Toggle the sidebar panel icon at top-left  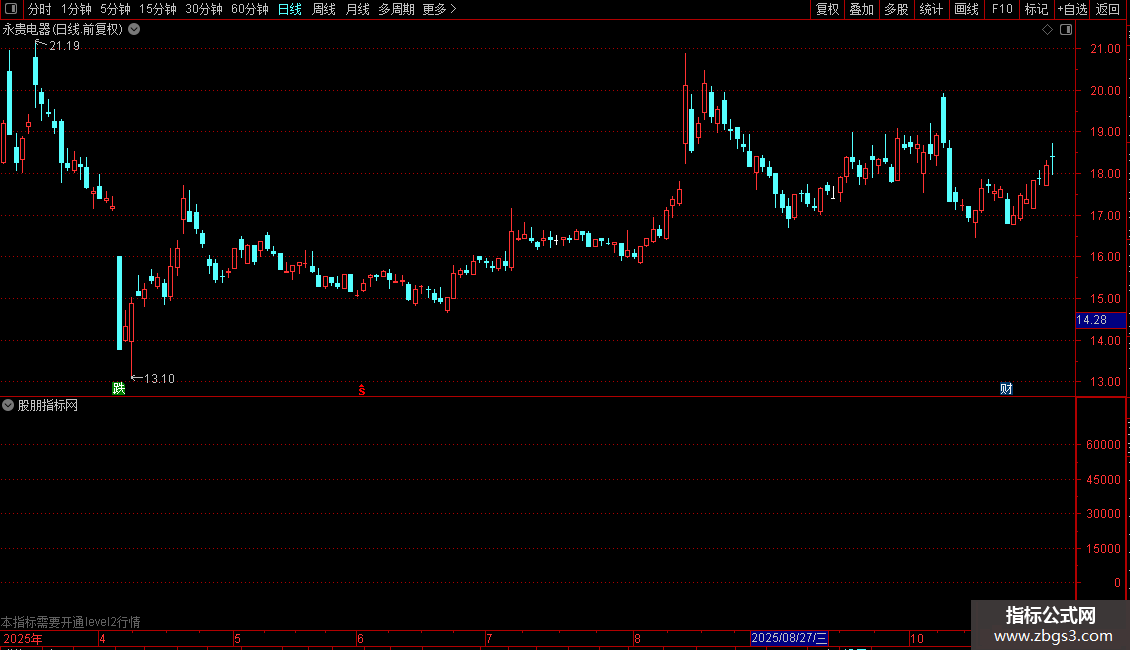(11, 9)
